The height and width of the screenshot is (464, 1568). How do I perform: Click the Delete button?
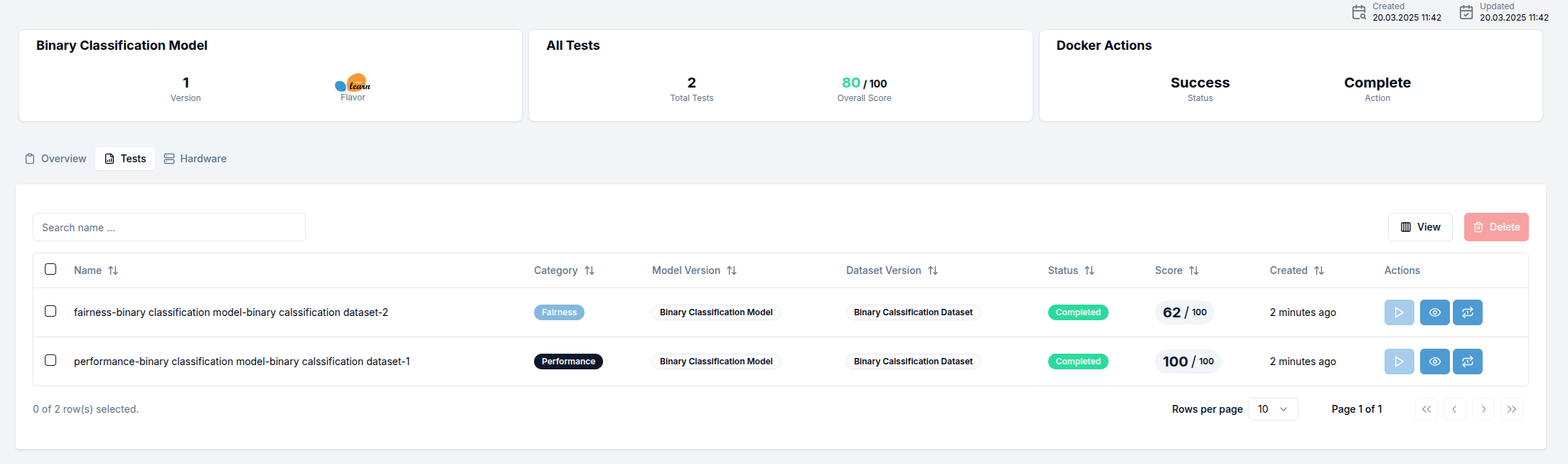1495,227
